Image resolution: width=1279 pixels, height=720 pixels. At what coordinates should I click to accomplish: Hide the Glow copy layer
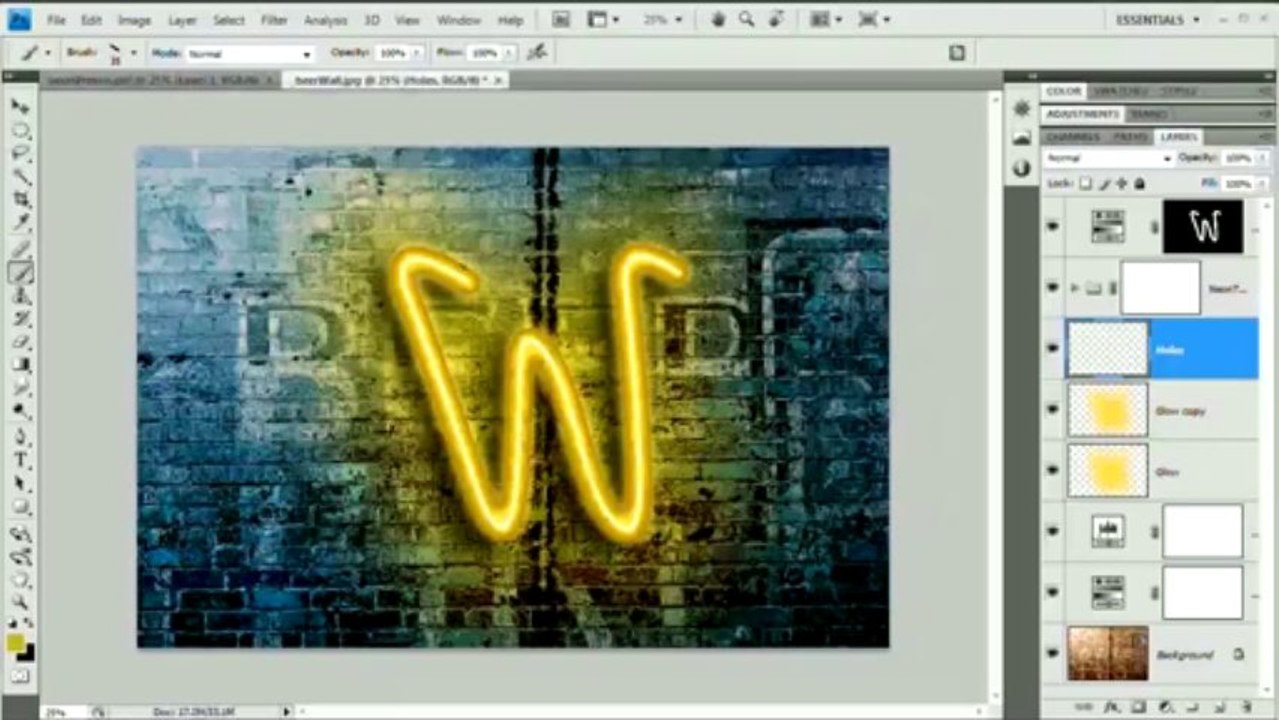1052,409
